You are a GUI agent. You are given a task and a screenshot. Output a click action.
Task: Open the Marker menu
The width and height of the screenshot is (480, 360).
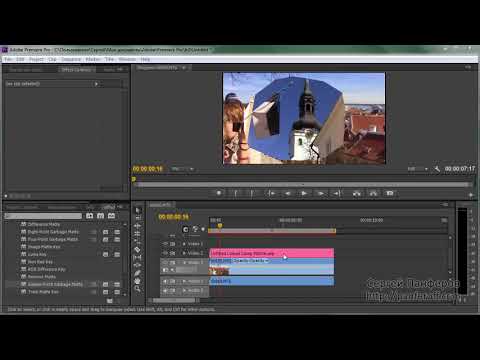93,59
